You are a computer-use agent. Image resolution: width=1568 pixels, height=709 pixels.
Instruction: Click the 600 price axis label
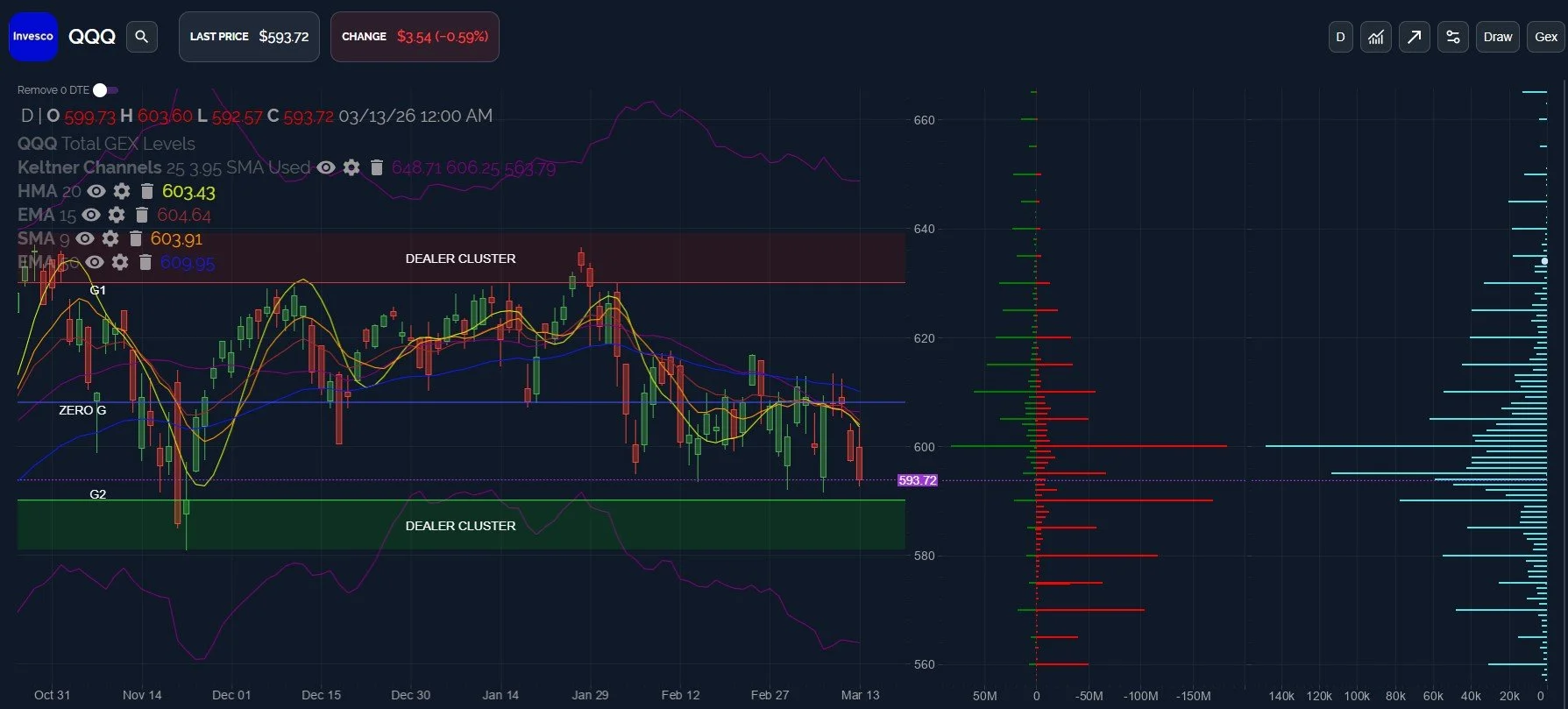pyautogui.click(x=924, y=447)
